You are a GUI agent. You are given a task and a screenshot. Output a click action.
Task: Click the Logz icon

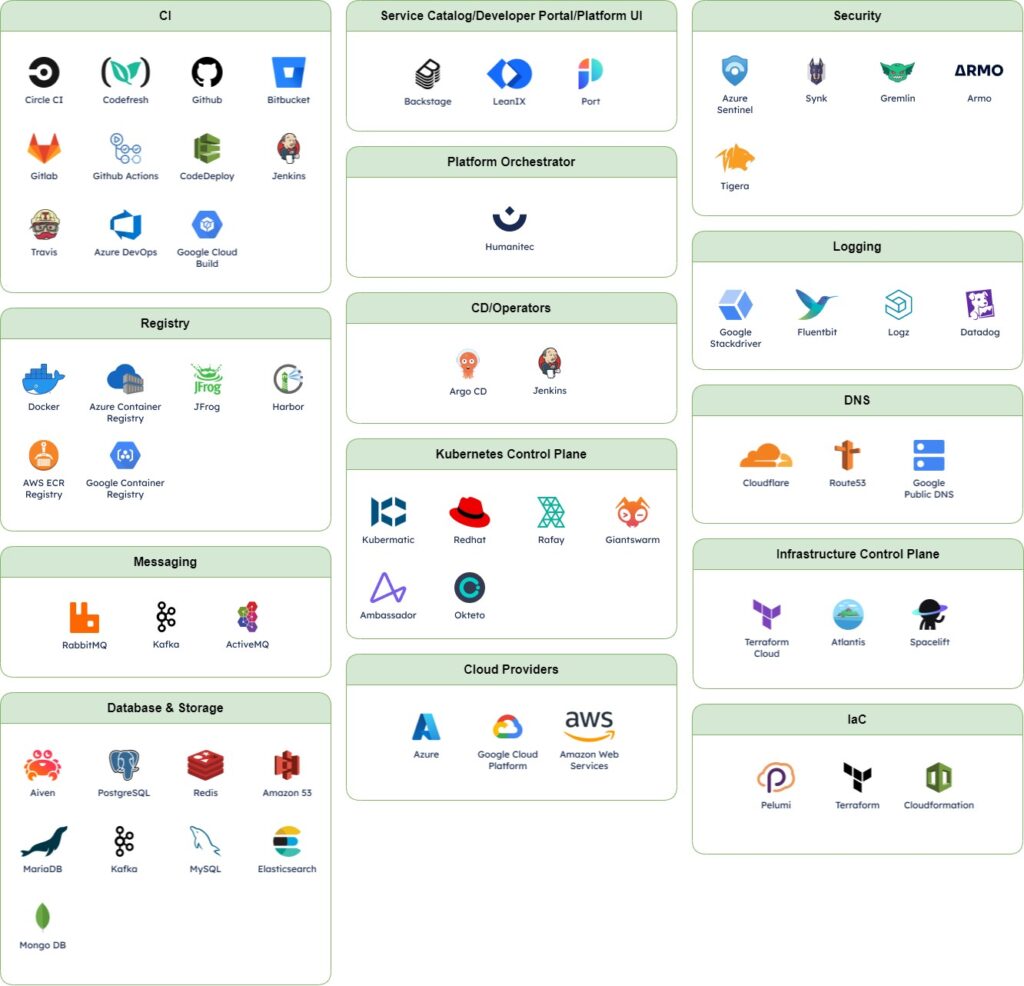pyautogui.click(x=898, y=305)
